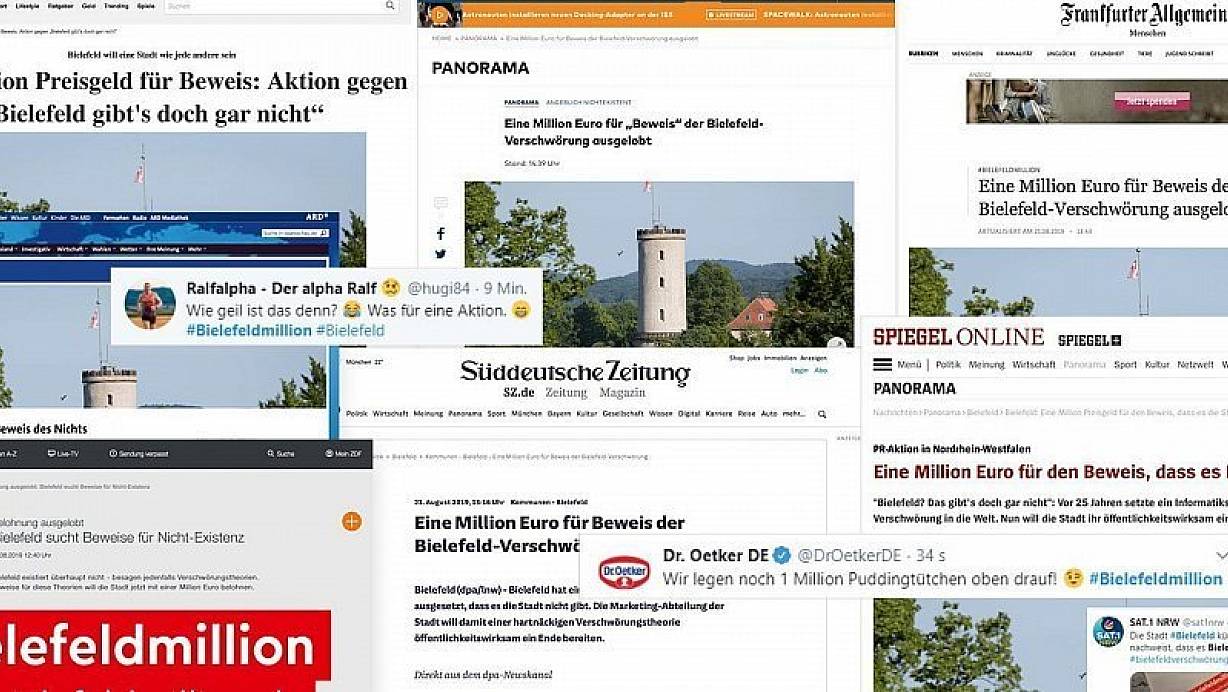Select Politik in the Spiegel Online navigation
Viewport: 1228px width, 692px height.
948,365
